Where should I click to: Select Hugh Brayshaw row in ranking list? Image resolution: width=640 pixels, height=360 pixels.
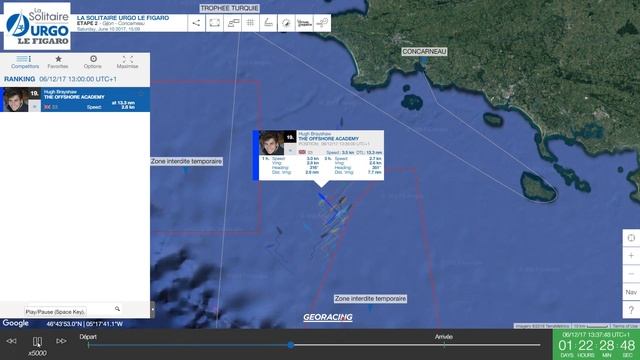(x=75, y=99)
